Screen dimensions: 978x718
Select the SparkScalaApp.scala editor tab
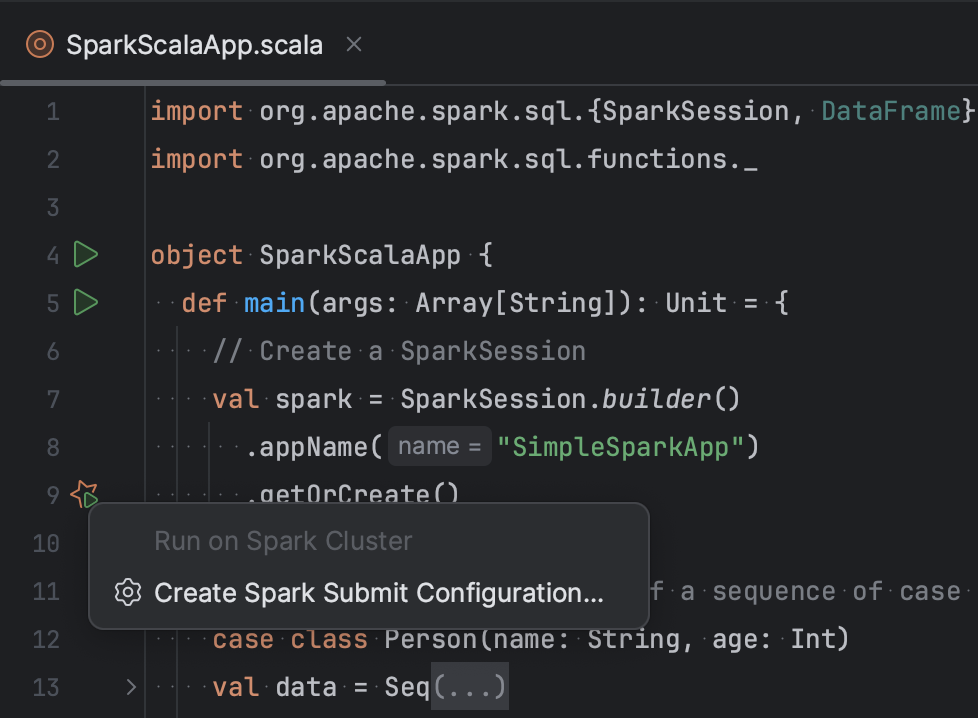[x=192, y=44]
